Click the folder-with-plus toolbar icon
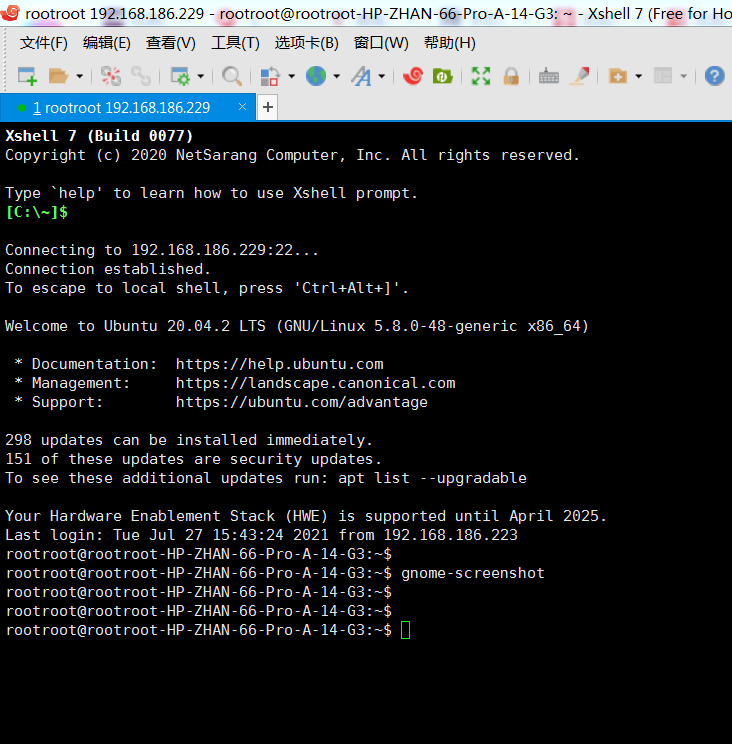The width and height of the screenshot is (732, 744). tap(618, 76)
